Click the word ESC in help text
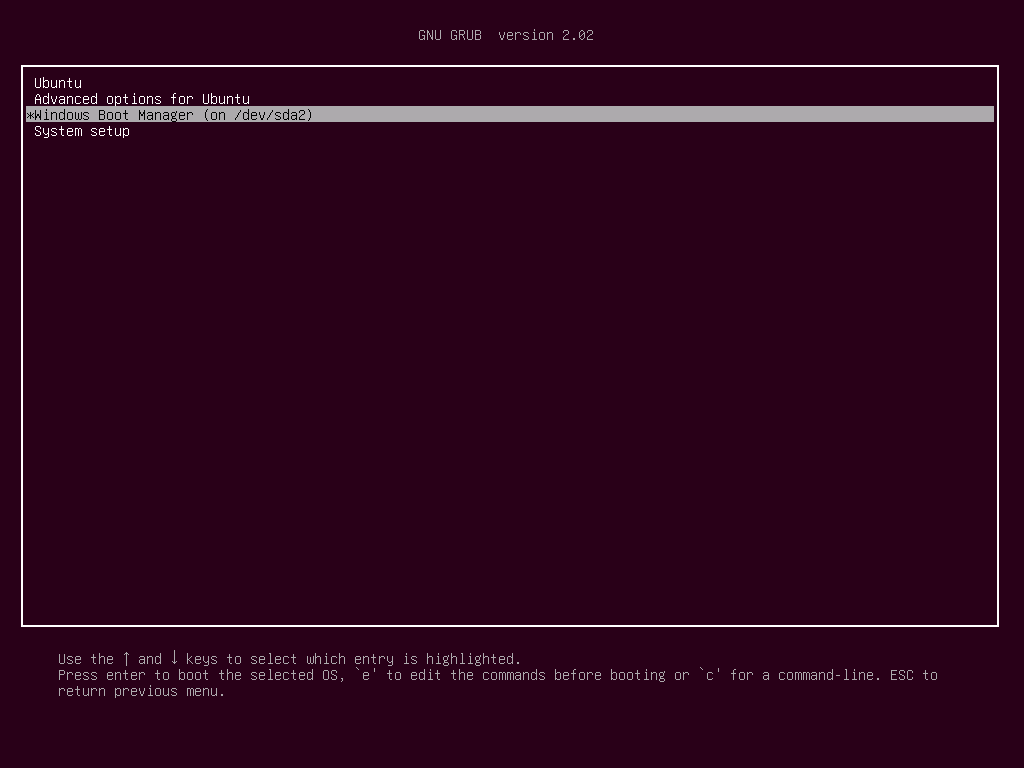Screen dimensions: 1024x768 [x=910, y=675]
